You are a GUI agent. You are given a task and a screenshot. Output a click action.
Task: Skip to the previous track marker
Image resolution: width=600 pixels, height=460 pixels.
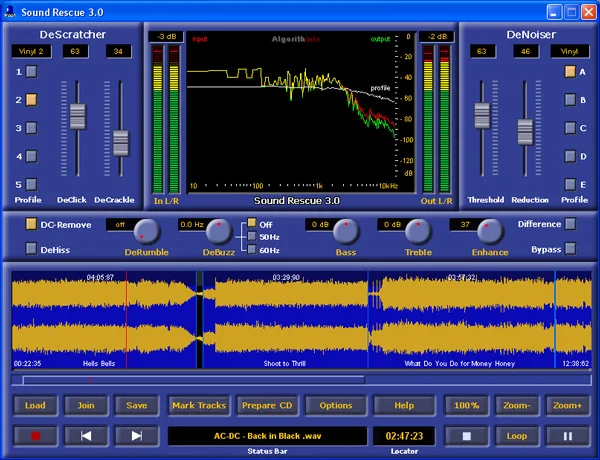(86, 436)
